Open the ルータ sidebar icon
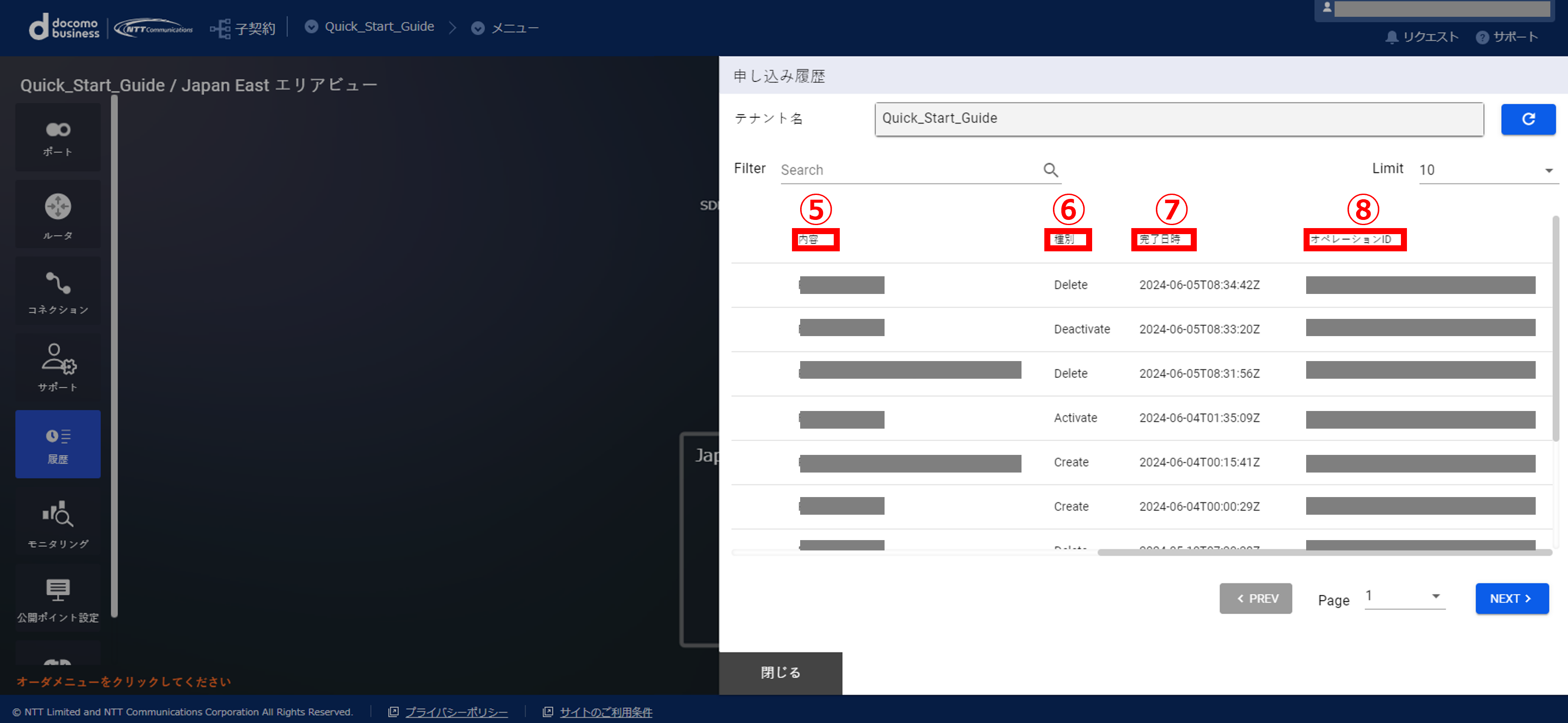The width and height of the screenshot is (1568, 723). (58, 214)
